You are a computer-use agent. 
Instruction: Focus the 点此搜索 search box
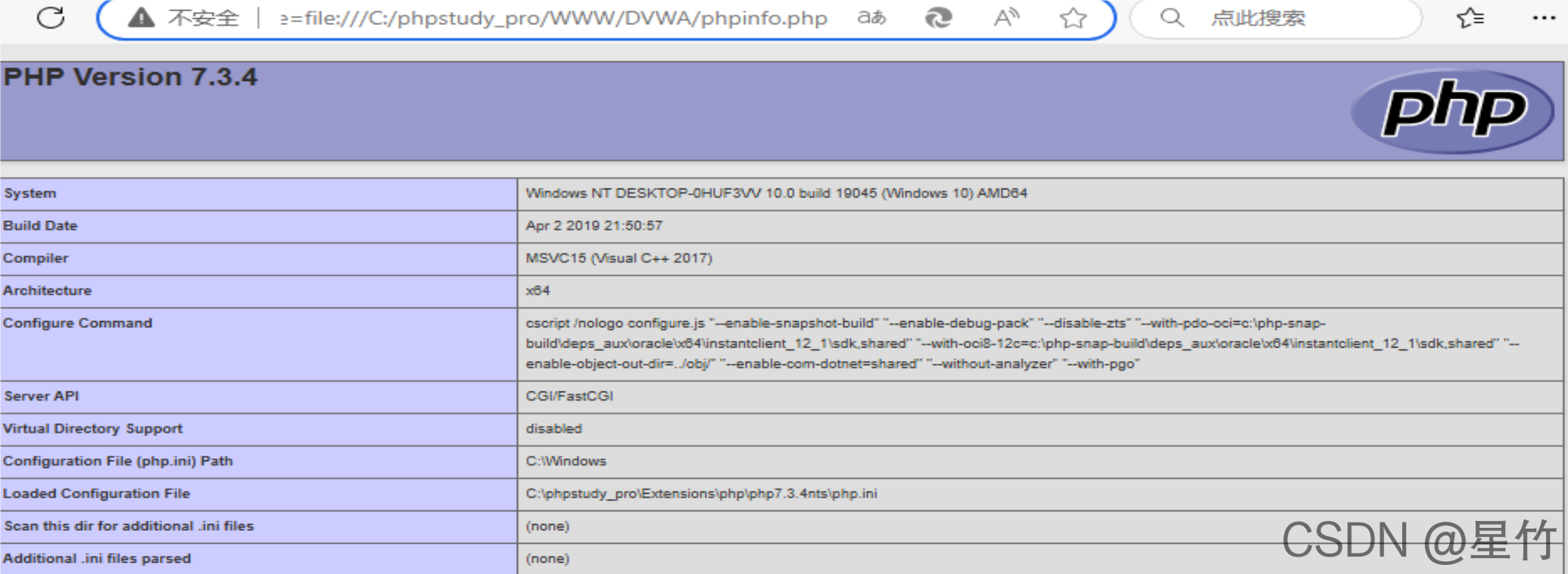click(x=1276, y=17)
